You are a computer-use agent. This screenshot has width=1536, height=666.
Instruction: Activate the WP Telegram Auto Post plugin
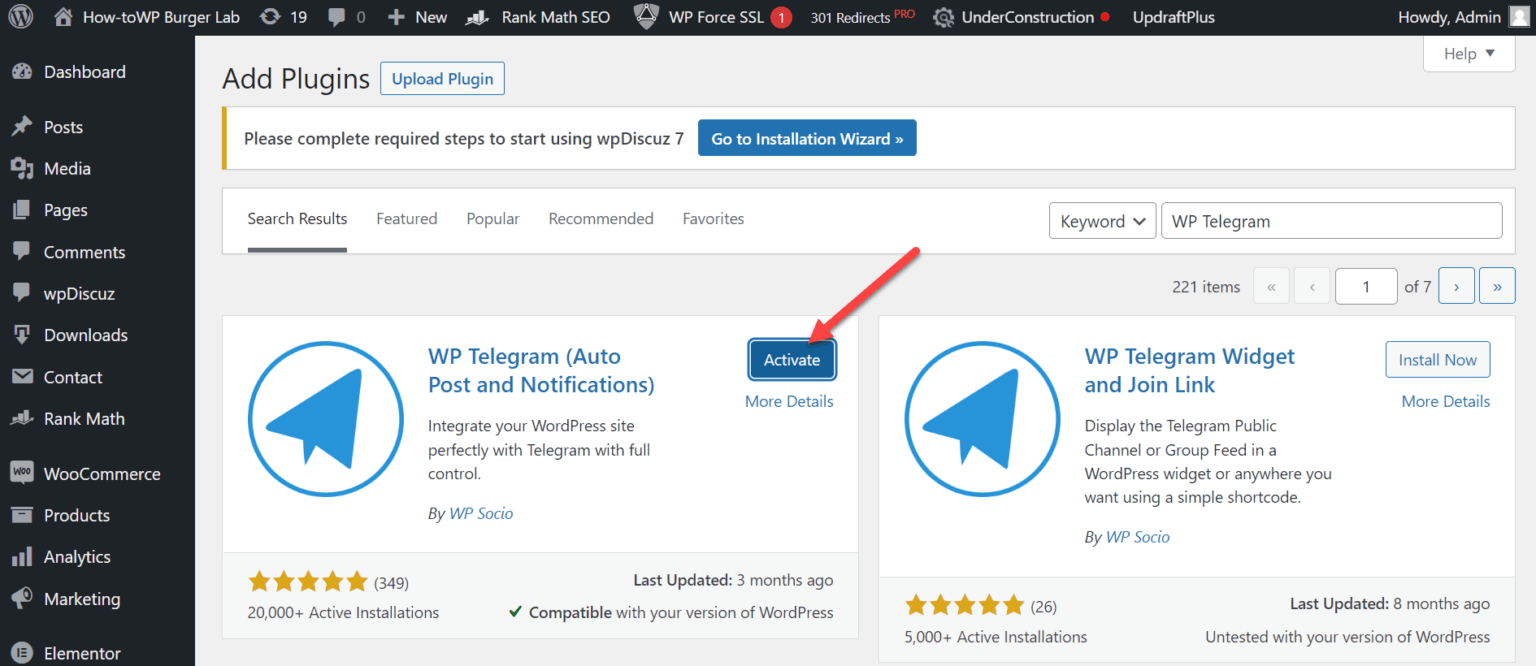pyautogui.click(x=792, y=360)
